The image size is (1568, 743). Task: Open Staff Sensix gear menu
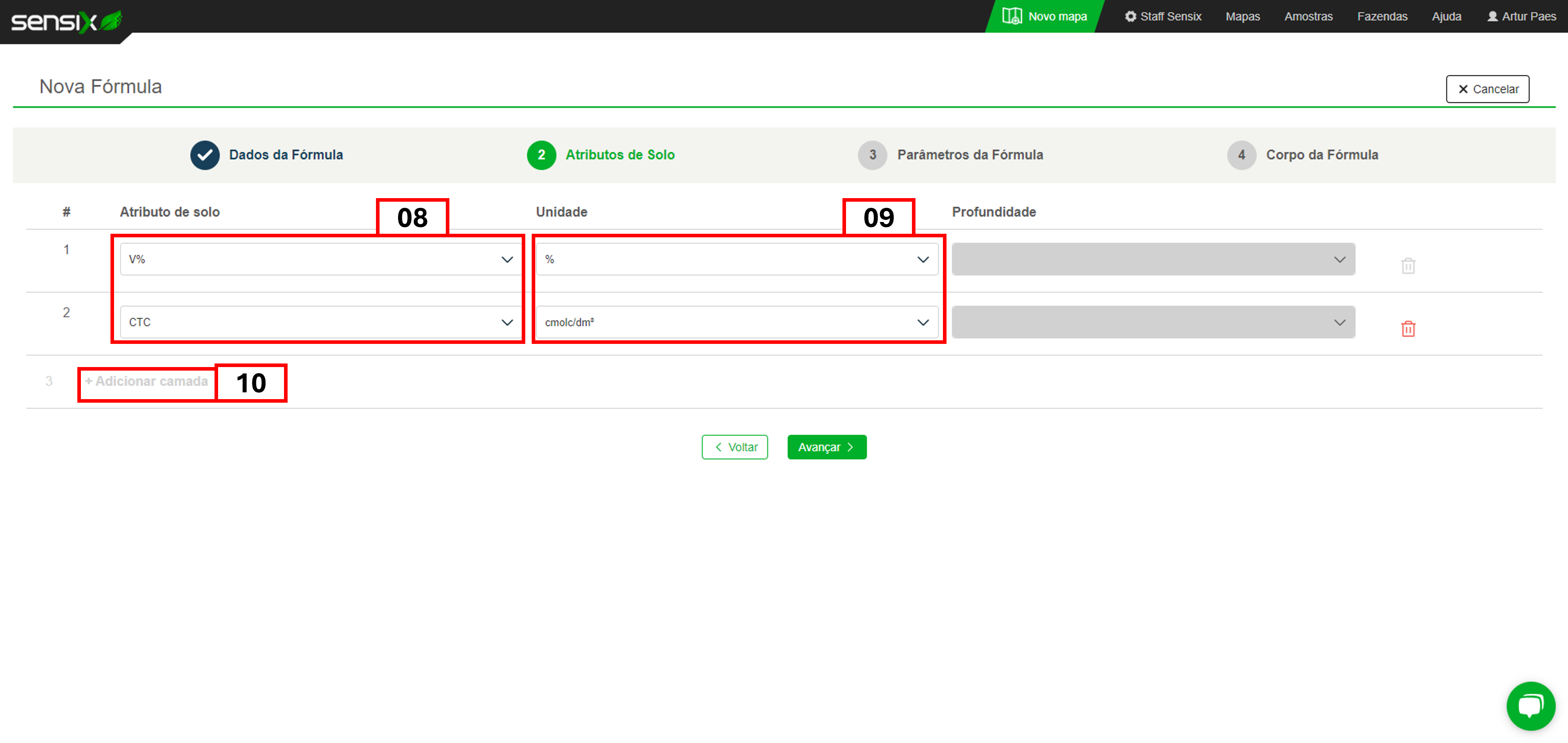(1162, 16)
